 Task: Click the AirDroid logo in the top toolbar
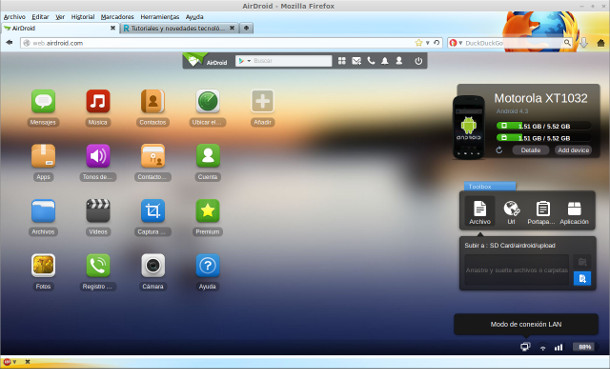click(x=206, y=61)
